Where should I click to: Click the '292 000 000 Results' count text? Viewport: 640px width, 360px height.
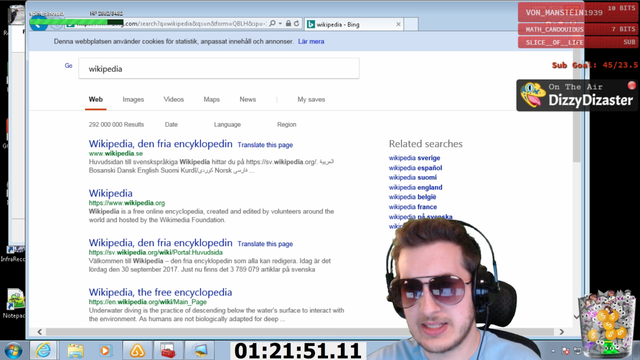pyautogui.click(x=116, y=124)
